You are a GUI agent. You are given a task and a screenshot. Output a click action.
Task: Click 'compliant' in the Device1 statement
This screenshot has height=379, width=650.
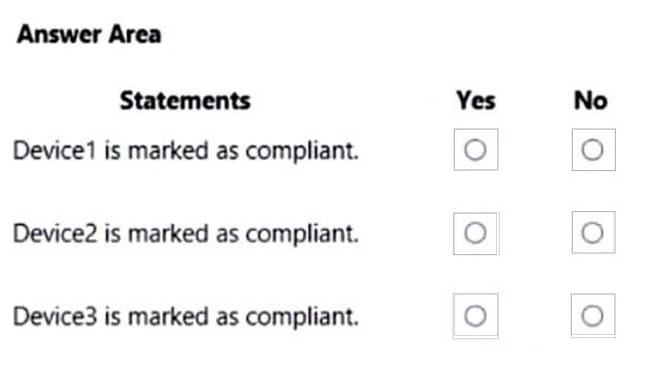coord(302,151)
